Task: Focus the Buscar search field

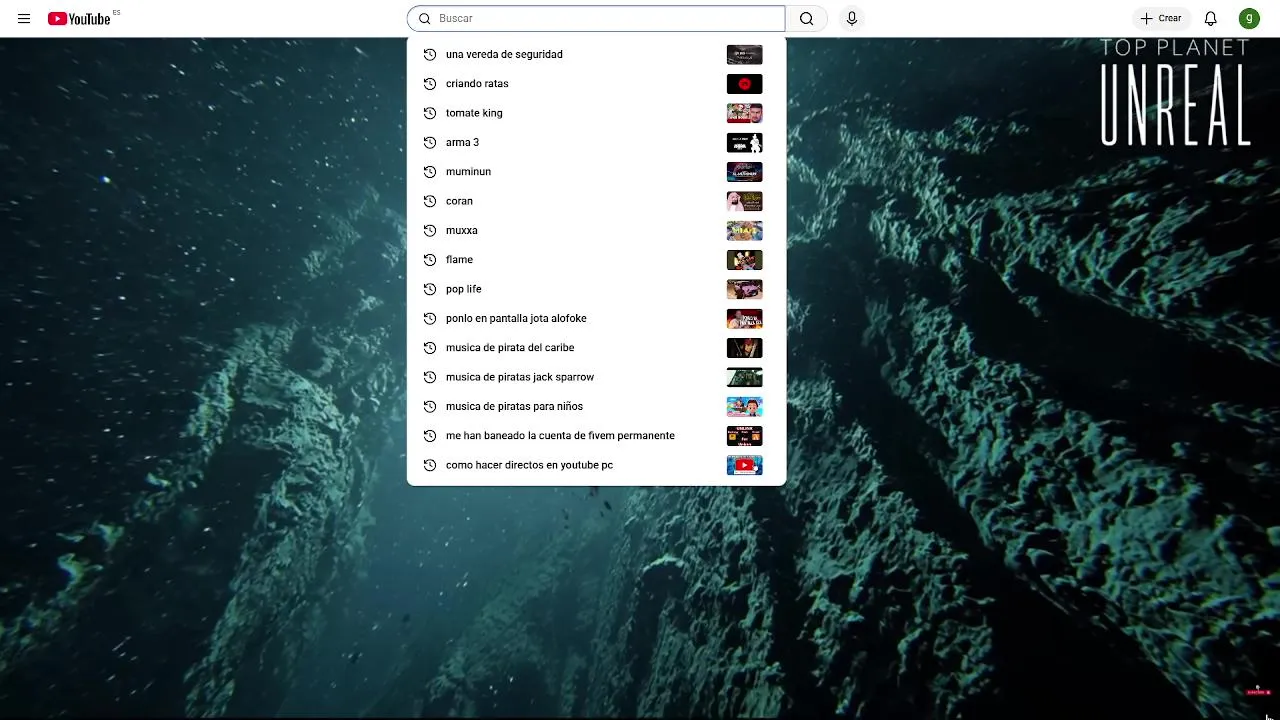Action: [596, 18]
